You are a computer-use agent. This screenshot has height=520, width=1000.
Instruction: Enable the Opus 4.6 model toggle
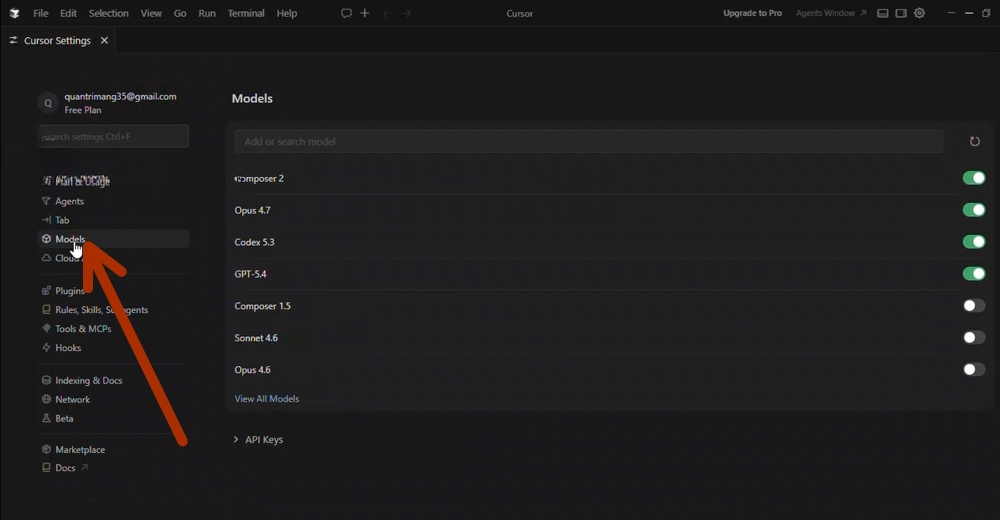974,369
